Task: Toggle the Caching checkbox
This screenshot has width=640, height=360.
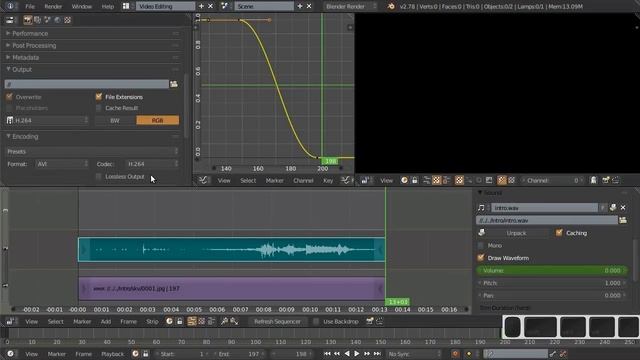Action: 559,233
